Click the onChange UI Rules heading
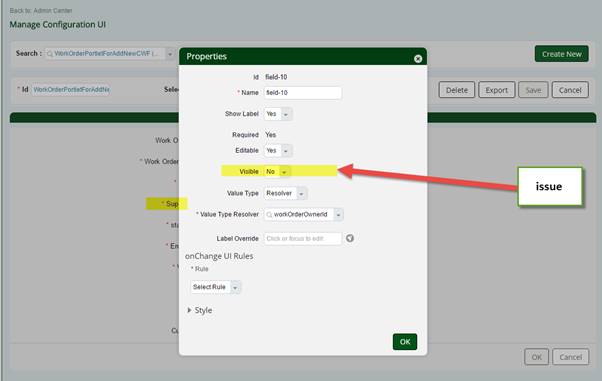Image resolution: width=602 pixels, height=381 pixels. 219,256
